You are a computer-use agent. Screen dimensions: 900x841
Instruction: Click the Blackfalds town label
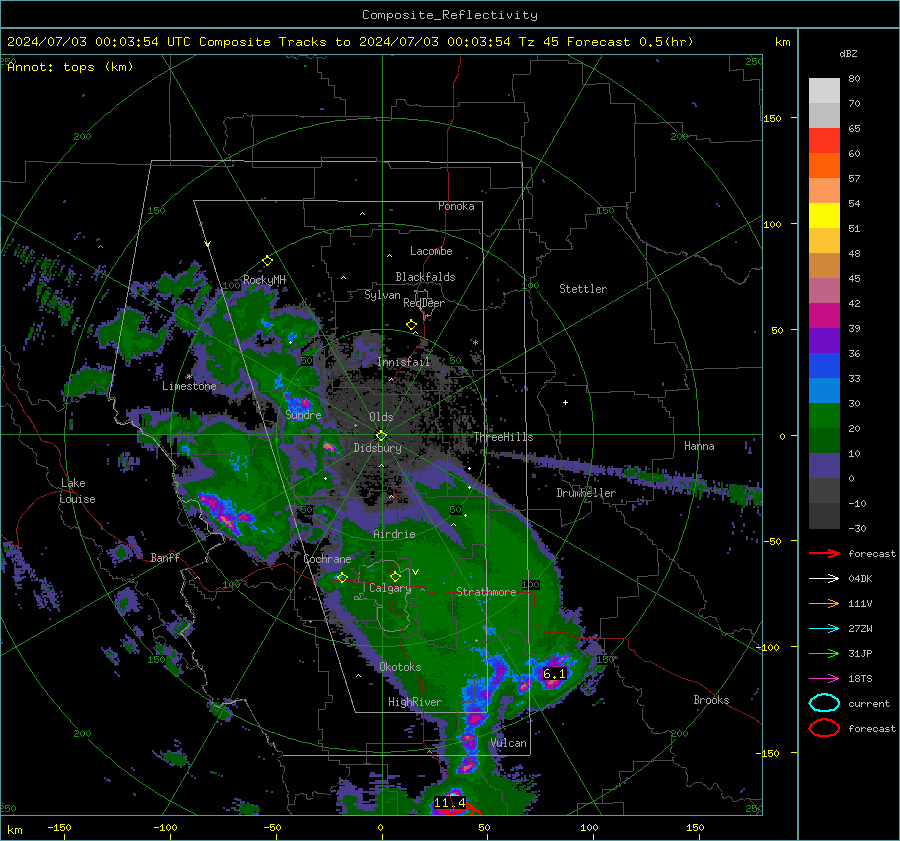tap(425, 277)
